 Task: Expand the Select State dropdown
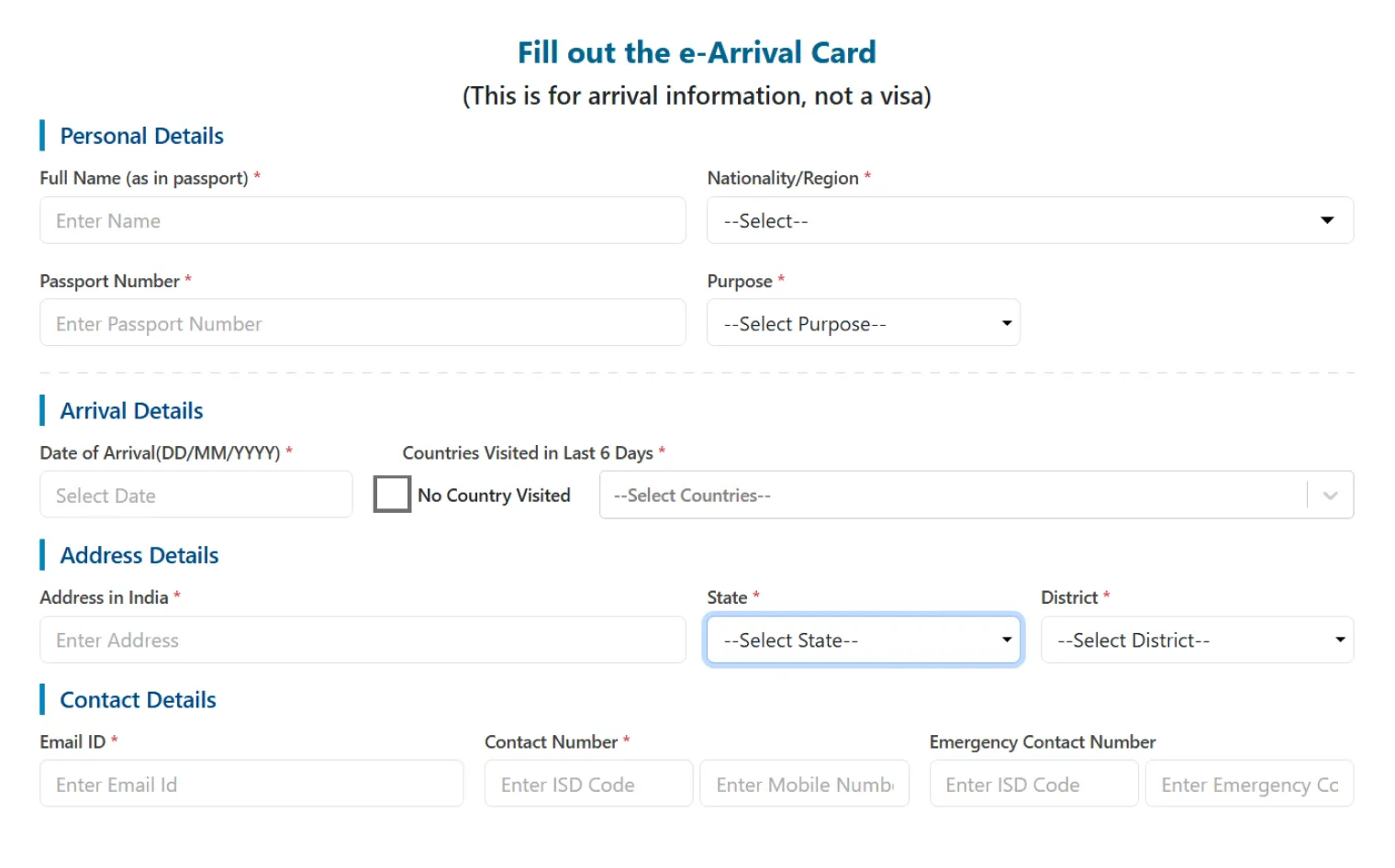862,640
